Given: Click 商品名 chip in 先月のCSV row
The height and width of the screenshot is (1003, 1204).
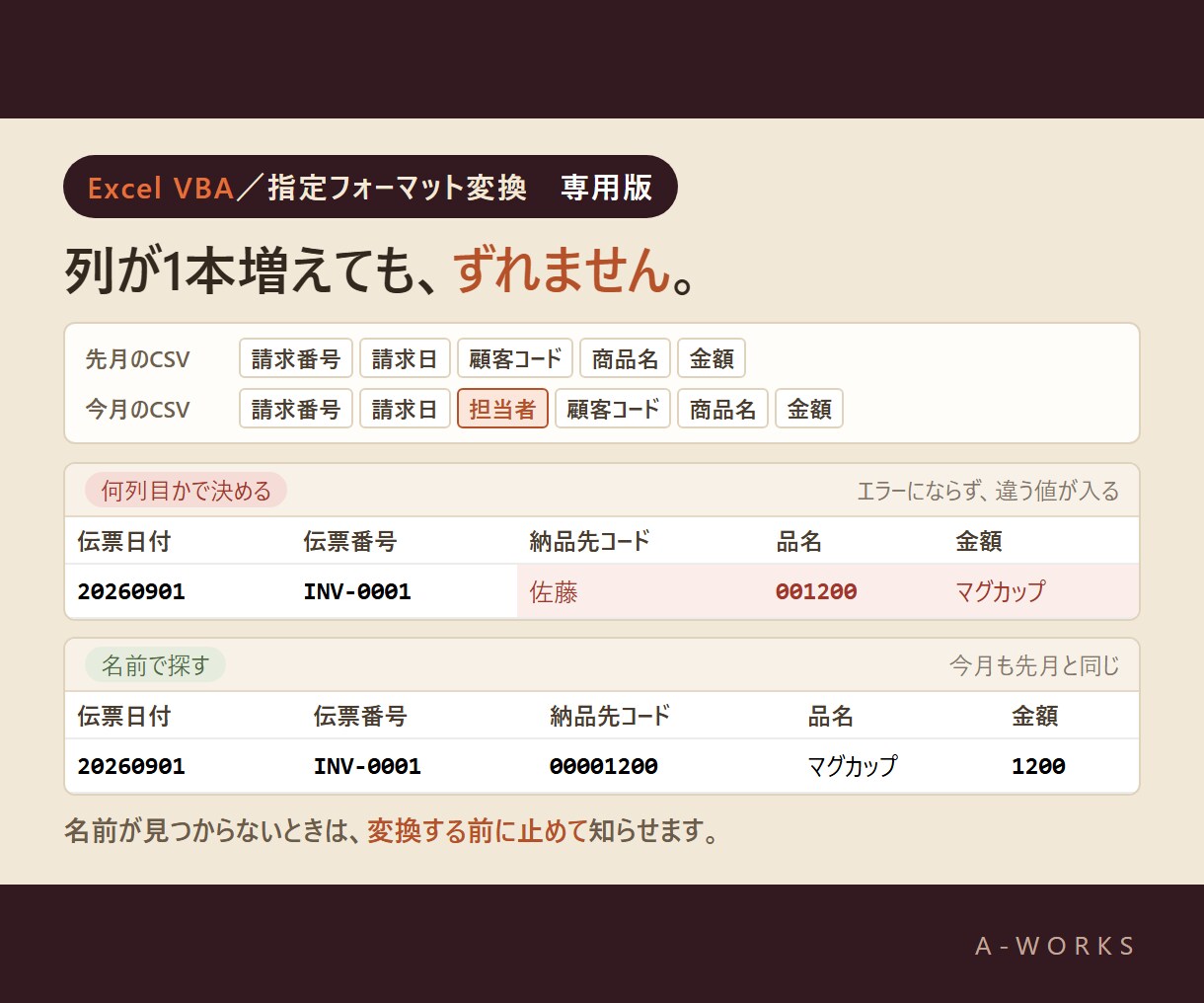Looking at the screenshot, I should click(626, 358).
